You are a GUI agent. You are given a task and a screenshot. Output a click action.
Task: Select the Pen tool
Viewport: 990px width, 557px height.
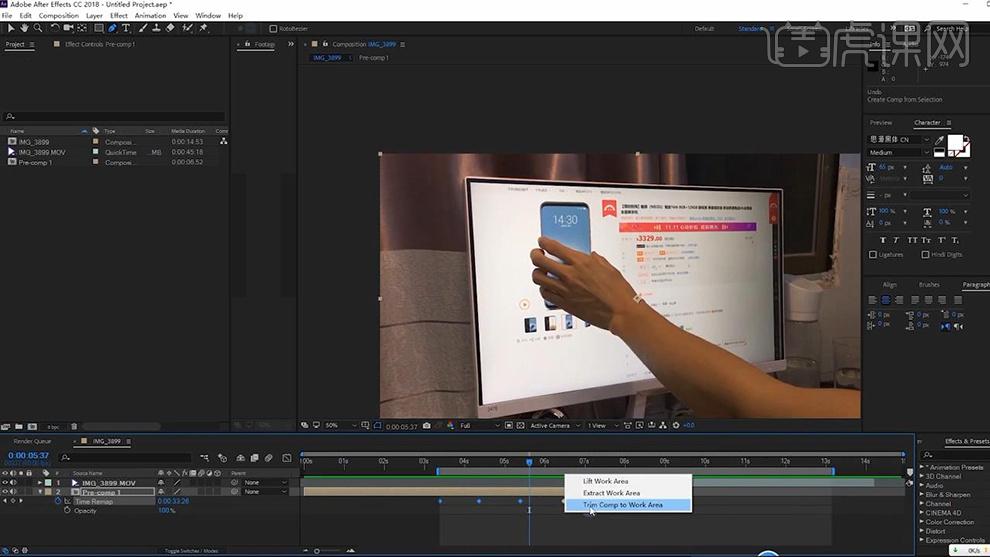point(112,28)
